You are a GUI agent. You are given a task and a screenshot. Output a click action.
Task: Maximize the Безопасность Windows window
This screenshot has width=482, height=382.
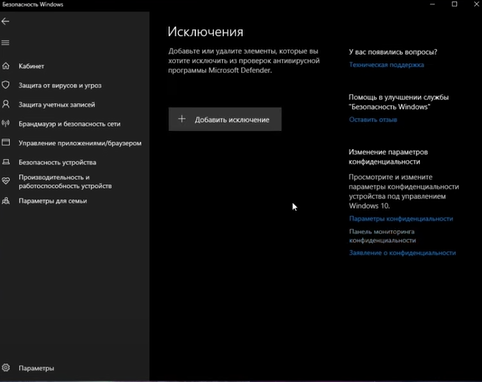point(454,4)
